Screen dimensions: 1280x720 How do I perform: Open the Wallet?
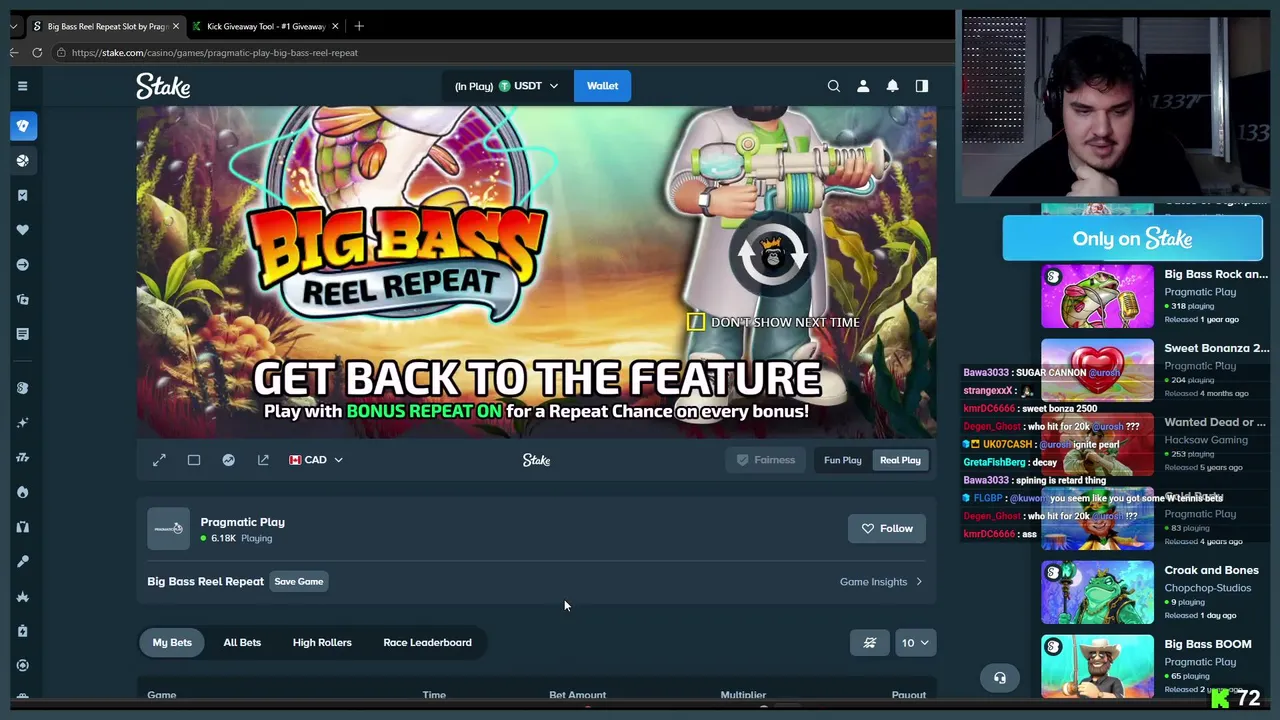(602, 86)
